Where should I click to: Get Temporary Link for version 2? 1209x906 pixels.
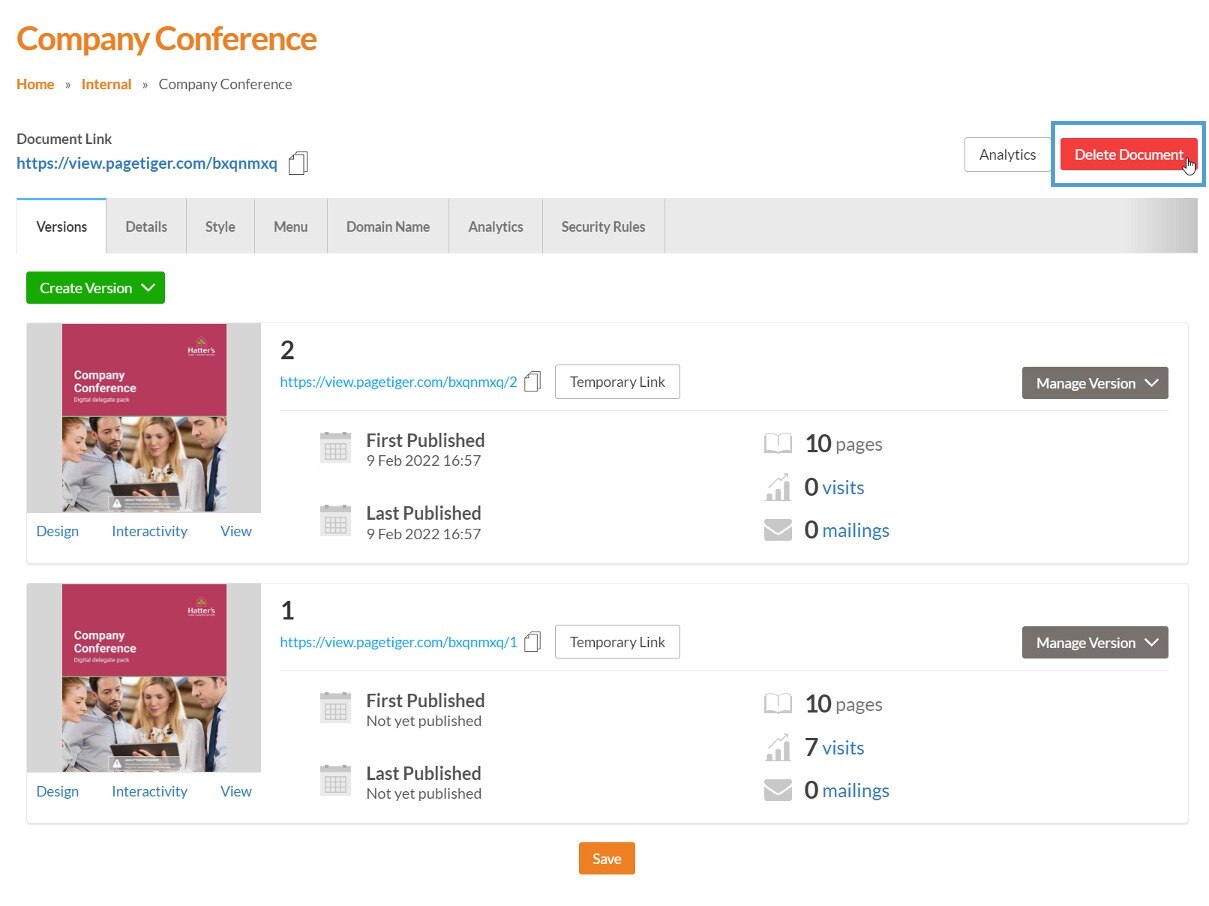coord(617,382)
